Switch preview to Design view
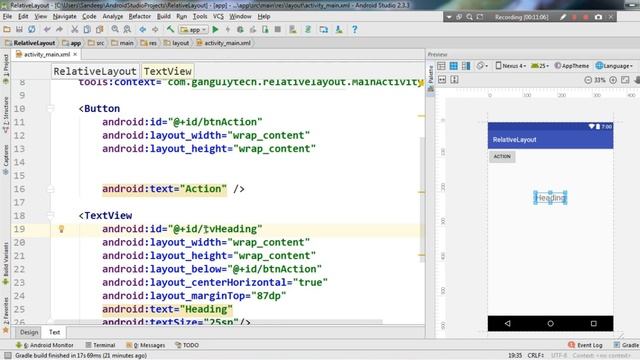 coord(441,66)
